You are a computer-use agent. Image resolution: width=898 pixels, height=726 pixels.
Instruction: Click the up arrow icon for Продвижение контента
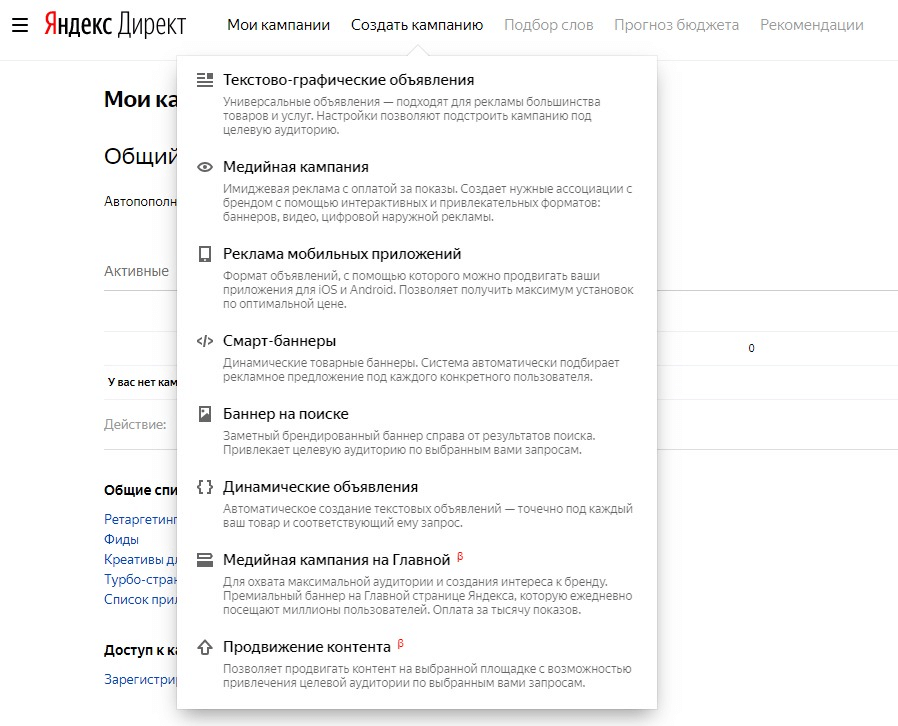[204, 647]
